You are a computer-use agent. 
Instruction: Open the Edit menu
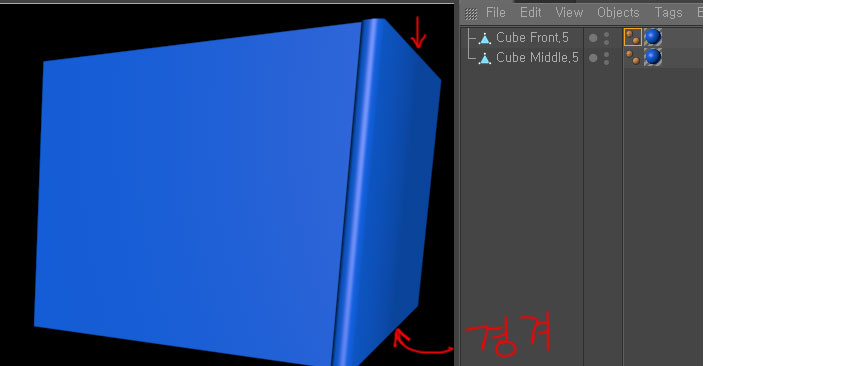pyautogui.click(x=531, y=13)
